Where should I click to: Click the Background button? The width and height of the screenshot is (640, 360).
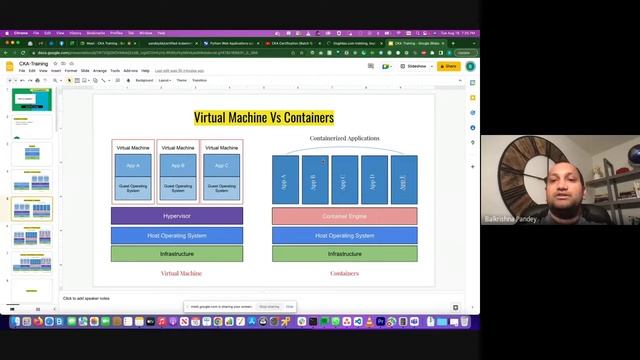click(144, 80)
